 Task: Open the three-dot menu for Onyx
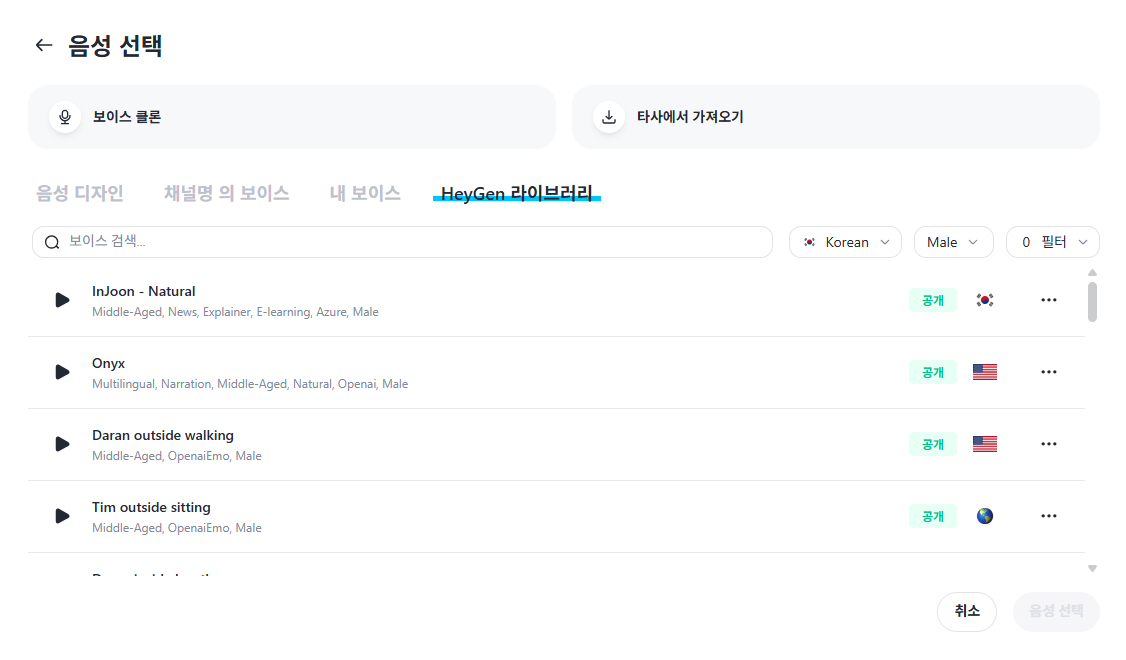tap(1048, 372)
